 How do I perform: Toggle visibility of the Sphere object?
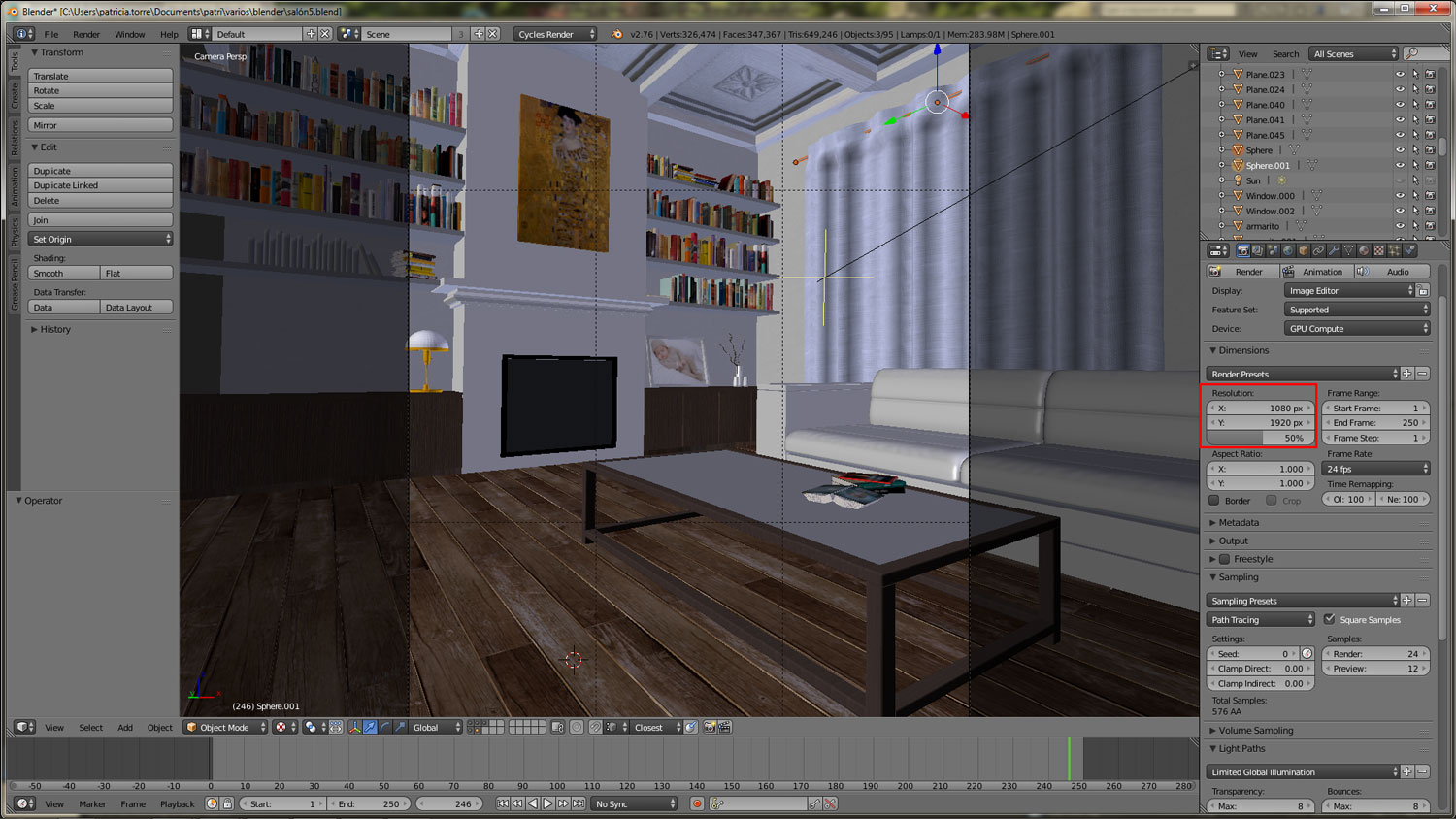click(1400, 149)
